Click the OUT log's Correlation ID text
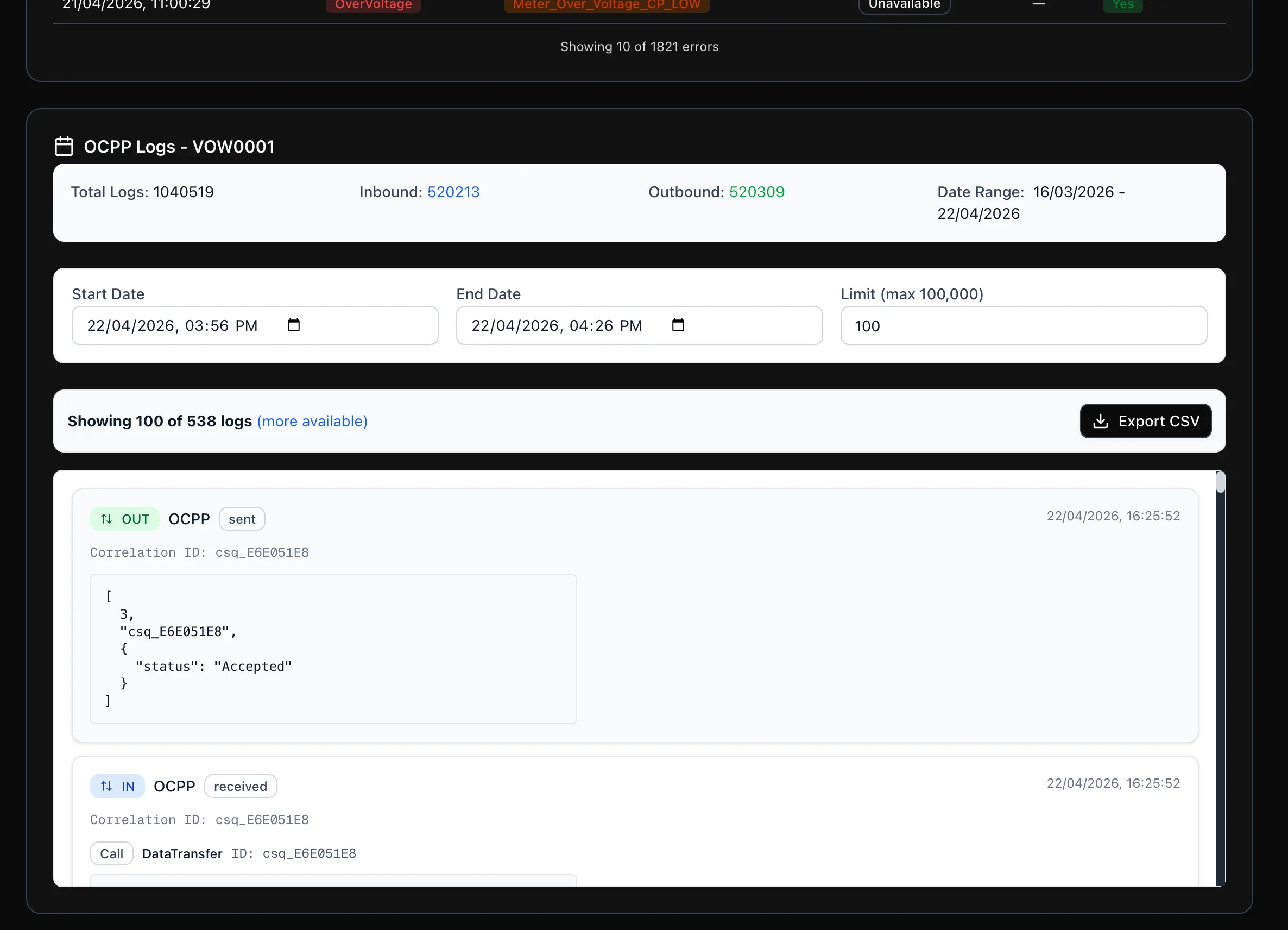1288x930 pixels. tap(199, 552)
